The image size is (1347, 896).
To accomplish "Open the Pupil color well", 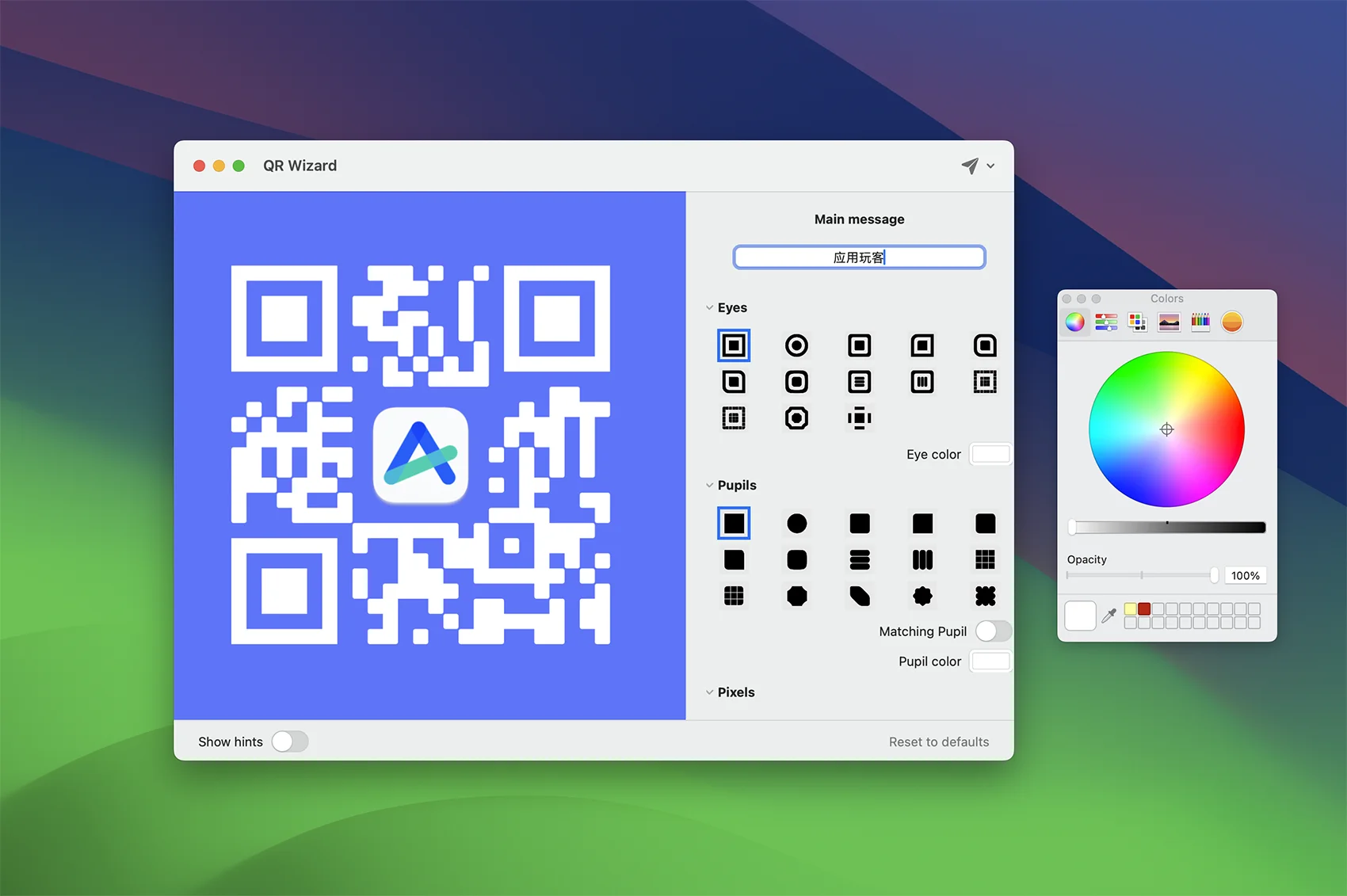I will click(990, 662).
